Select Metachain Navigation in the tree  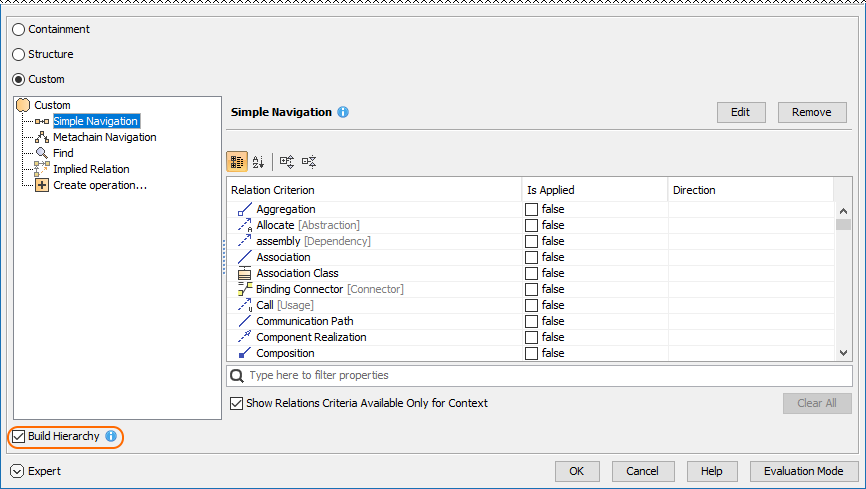104,137
